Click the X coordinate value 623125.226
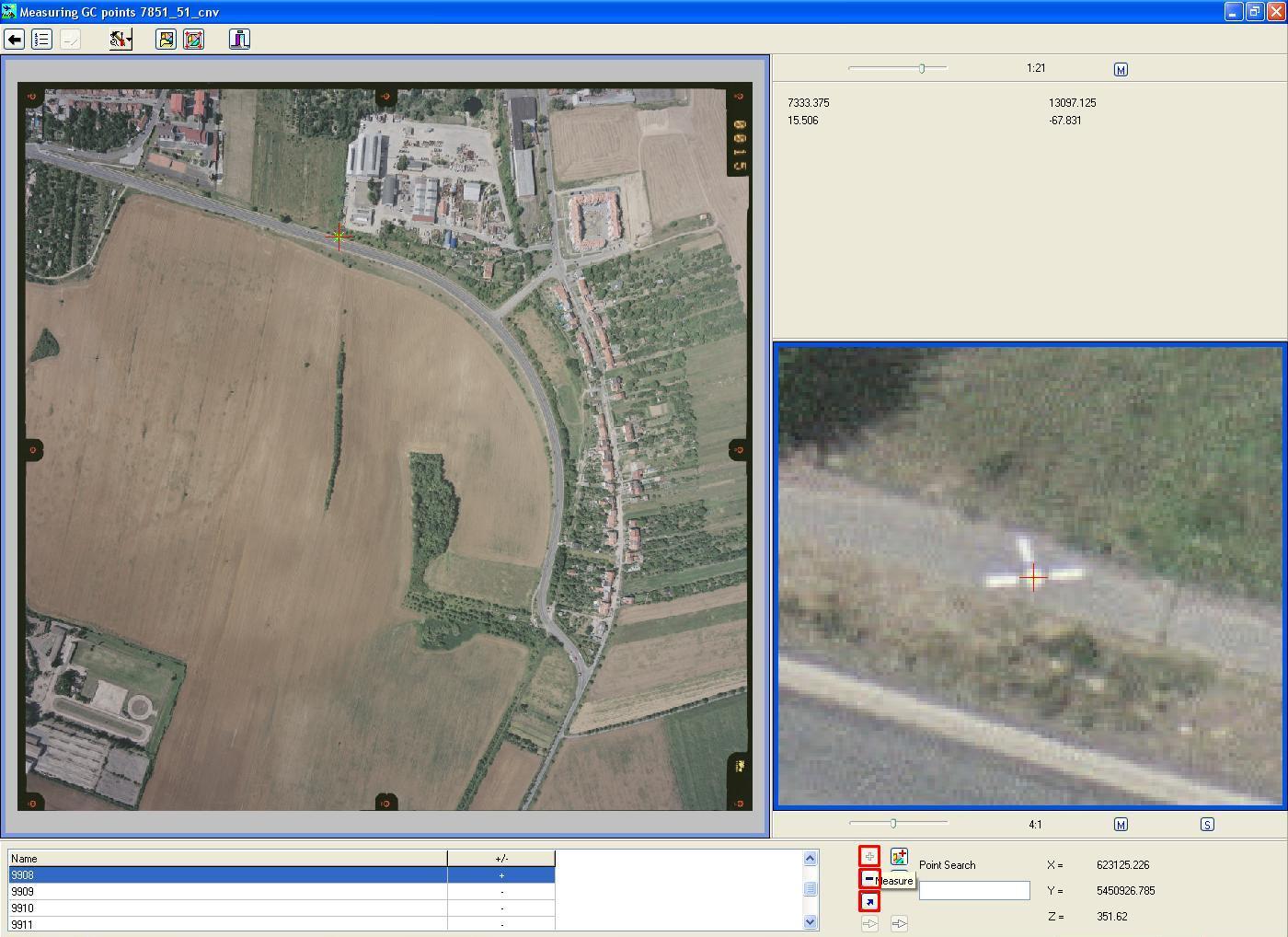 click(1122, 865)
